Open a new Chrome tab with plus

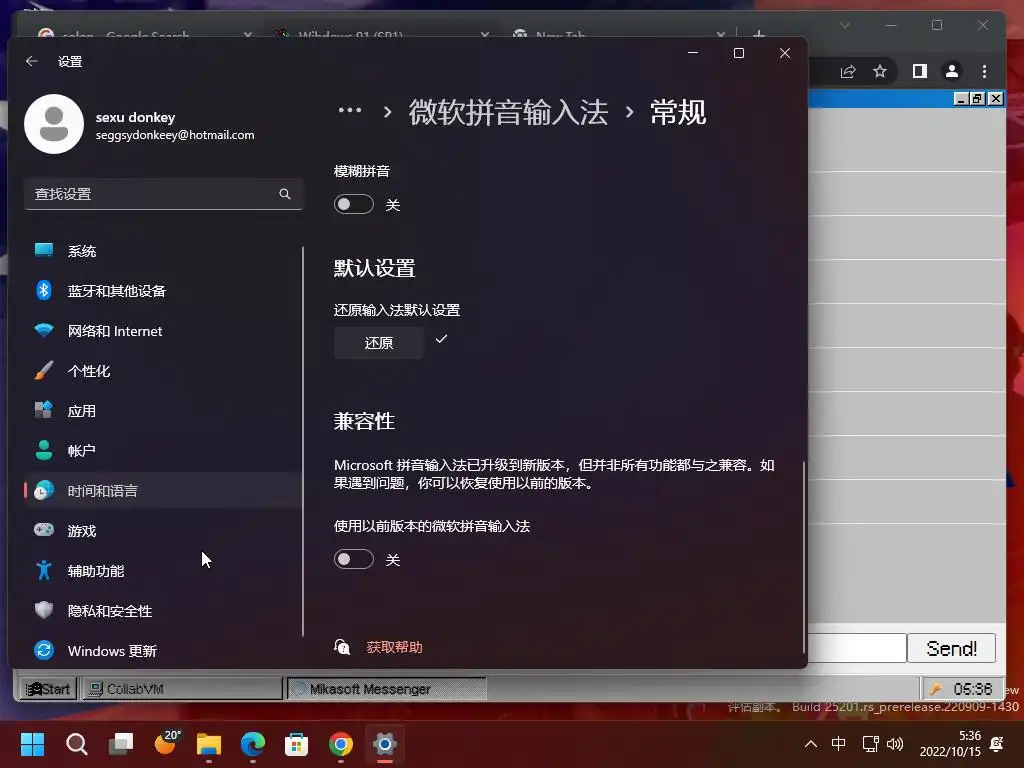[x=759, y=33]
